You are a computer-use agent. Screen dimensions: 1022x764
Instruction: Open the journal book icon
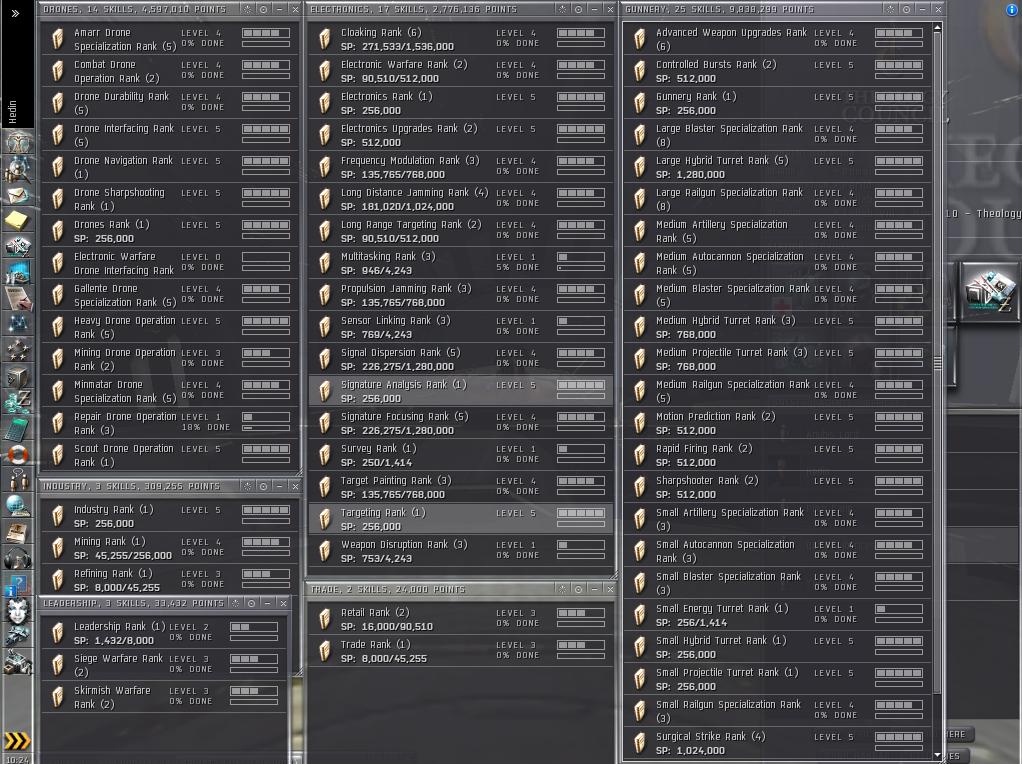click(18, 532)
